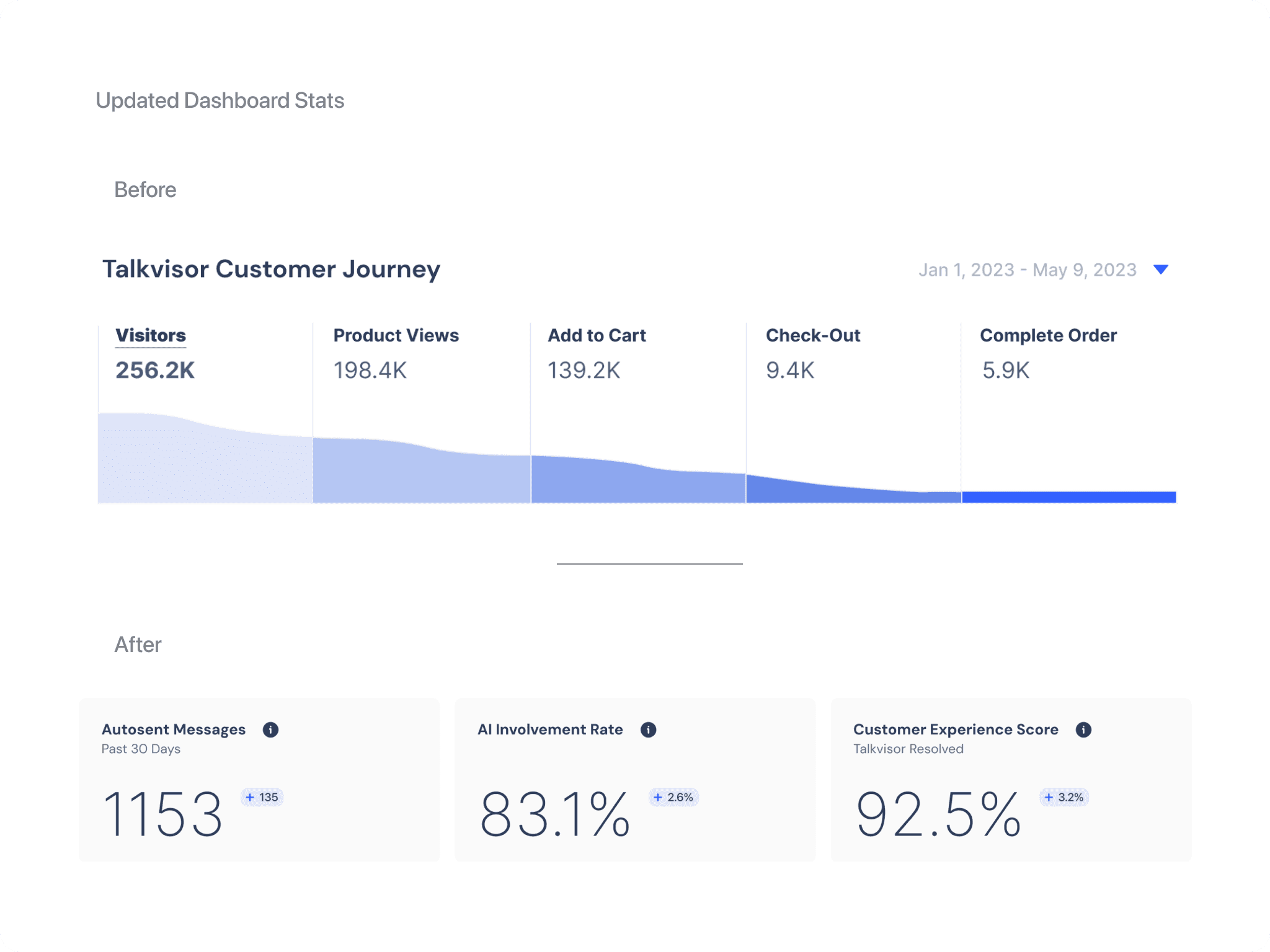Select the Visitors funnel tab
The height and width of the screenshot is (952, 1270).
point(151,335)
